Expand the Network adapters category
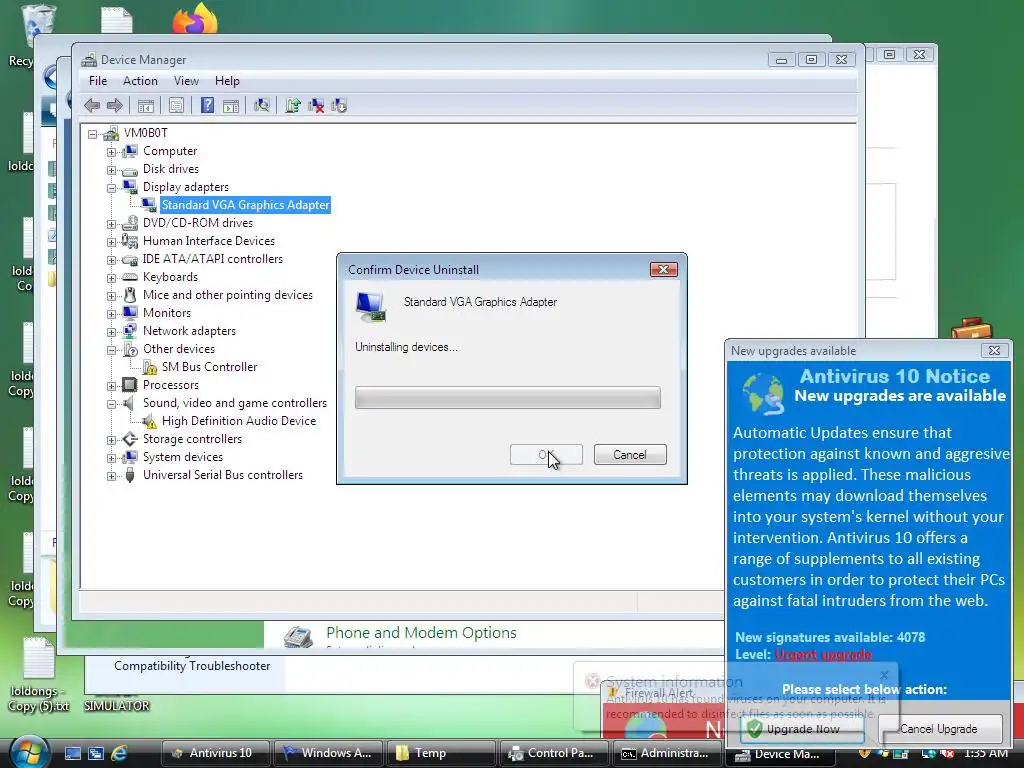This screenshot has width=1024, height=768. pos(112,332)
